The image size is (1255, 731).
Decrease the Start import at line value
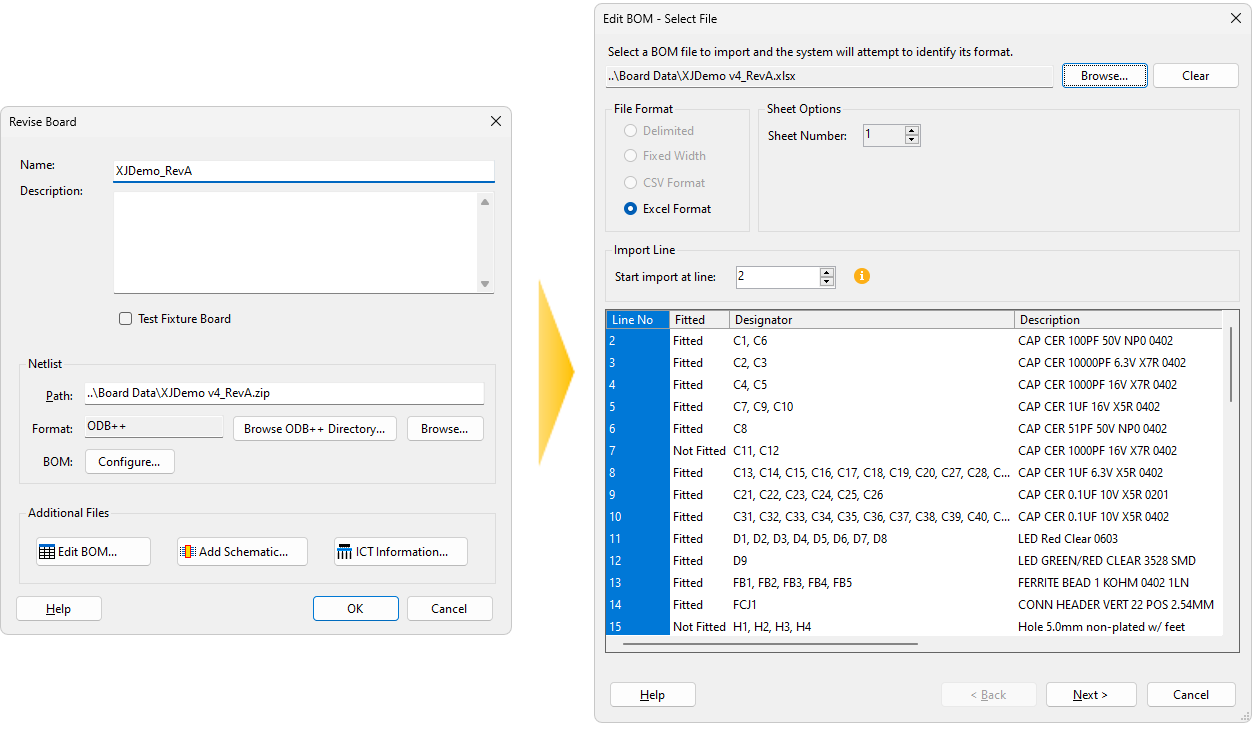pos(827,282)
